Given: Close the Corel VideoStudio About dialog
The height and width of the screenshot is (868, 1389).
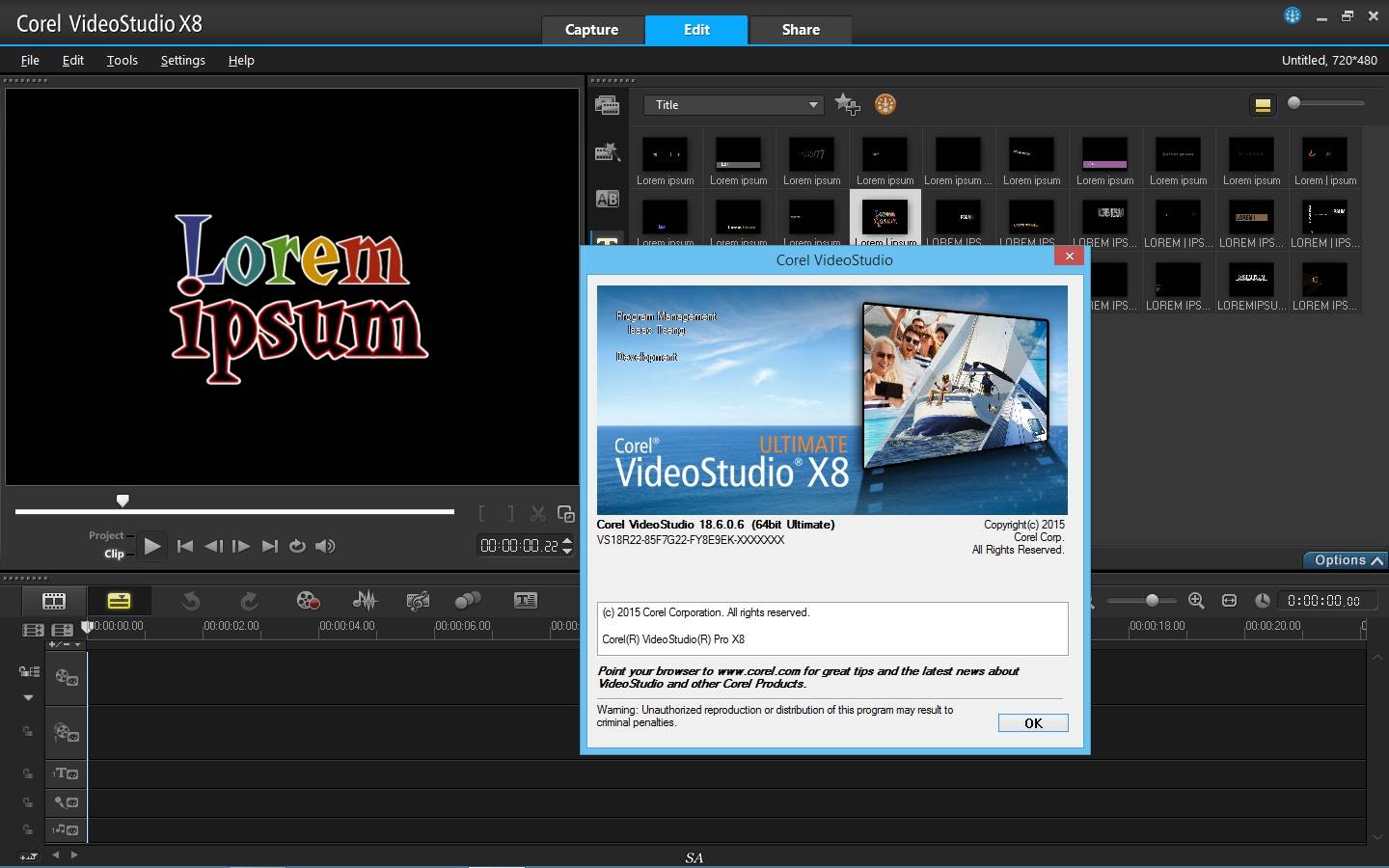Looking at the screenshot, I should coord(1069,256).
